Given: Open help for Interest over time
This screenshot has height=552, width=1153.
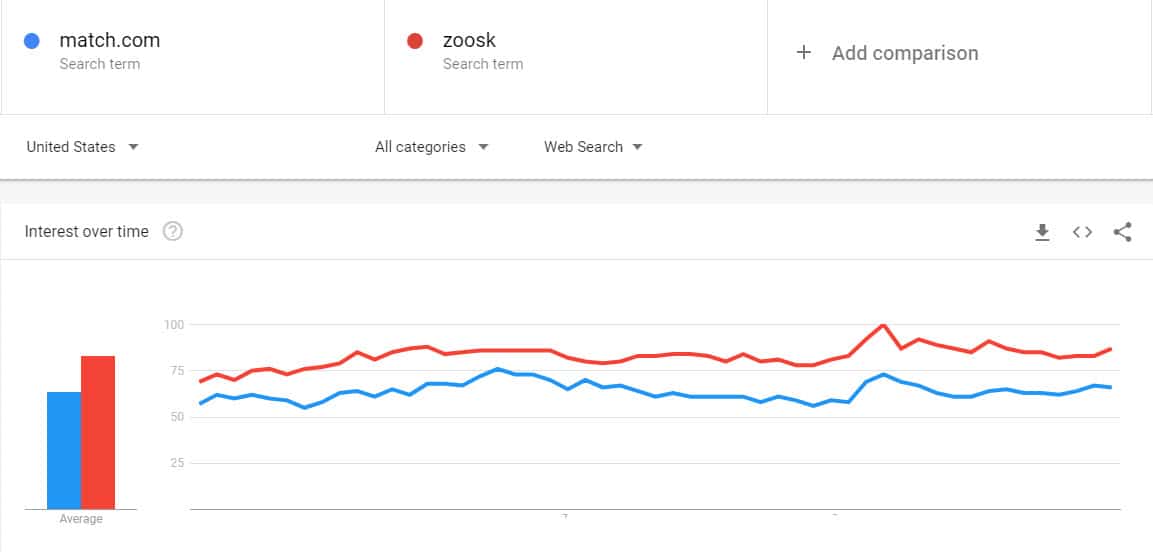Looking at the screenshot, I should tap(173, 232).
